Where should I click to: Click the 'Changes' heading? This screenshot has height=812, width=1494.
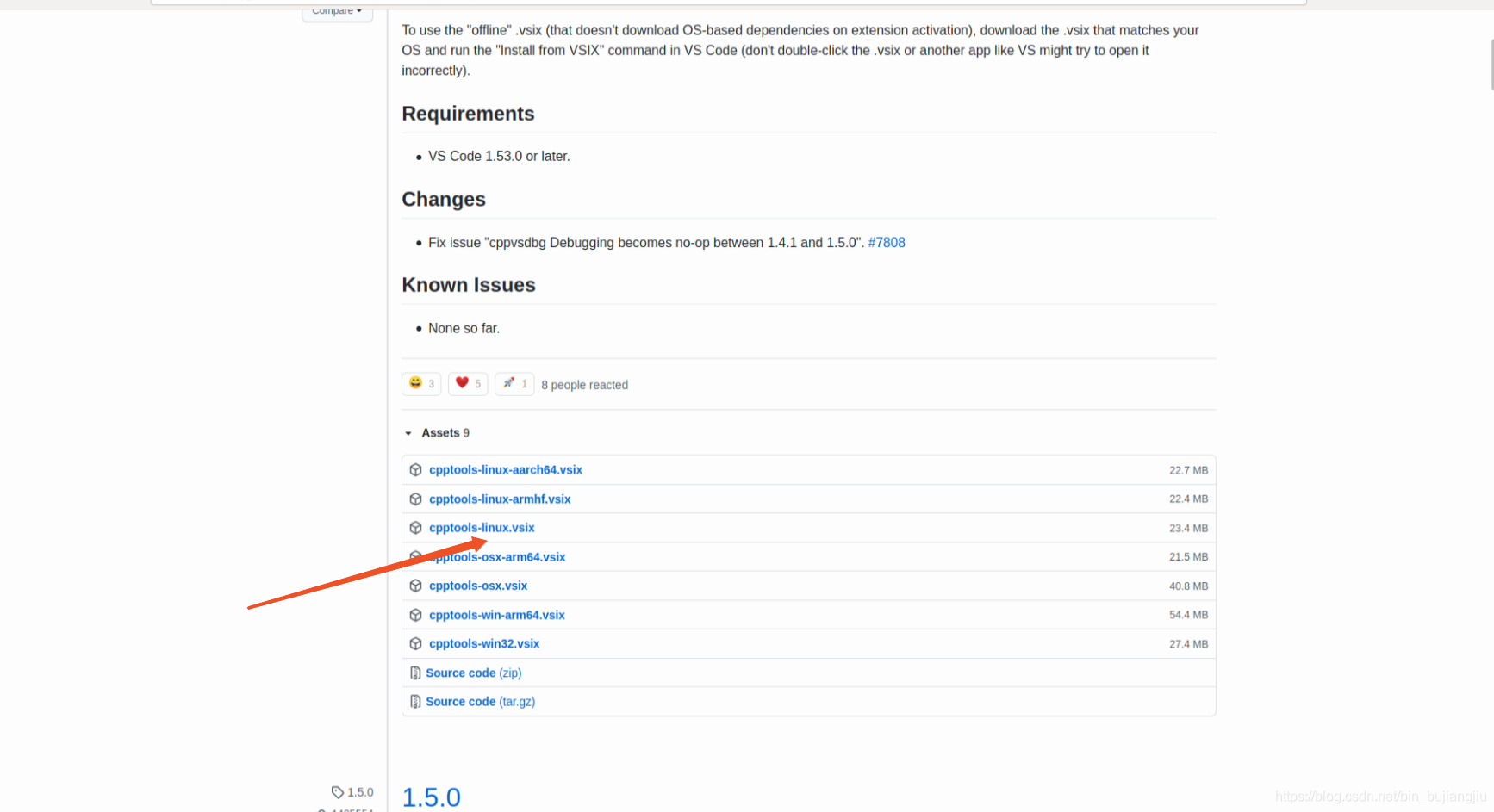tap(444, 199)
